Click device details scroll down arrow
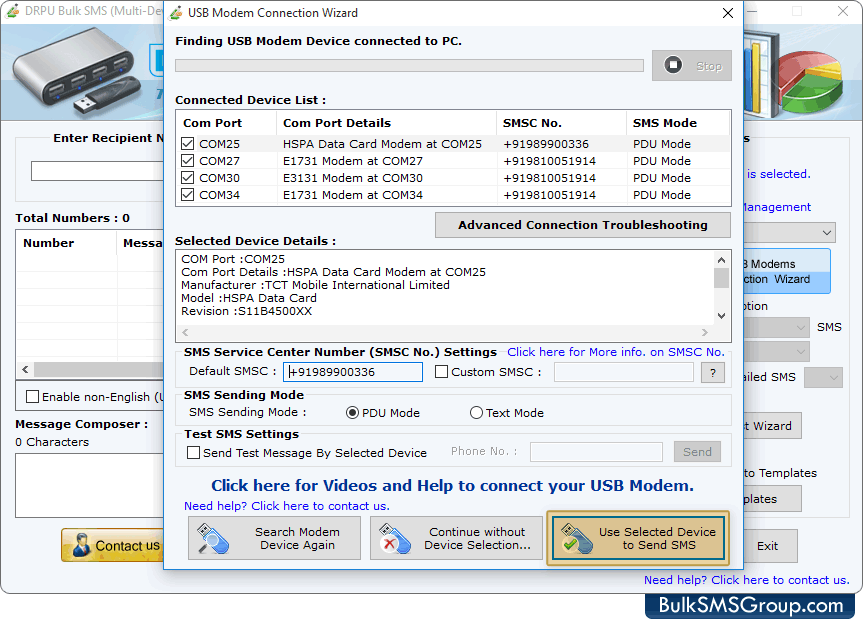The image size is (863, 619). click(x=722, y=316)
